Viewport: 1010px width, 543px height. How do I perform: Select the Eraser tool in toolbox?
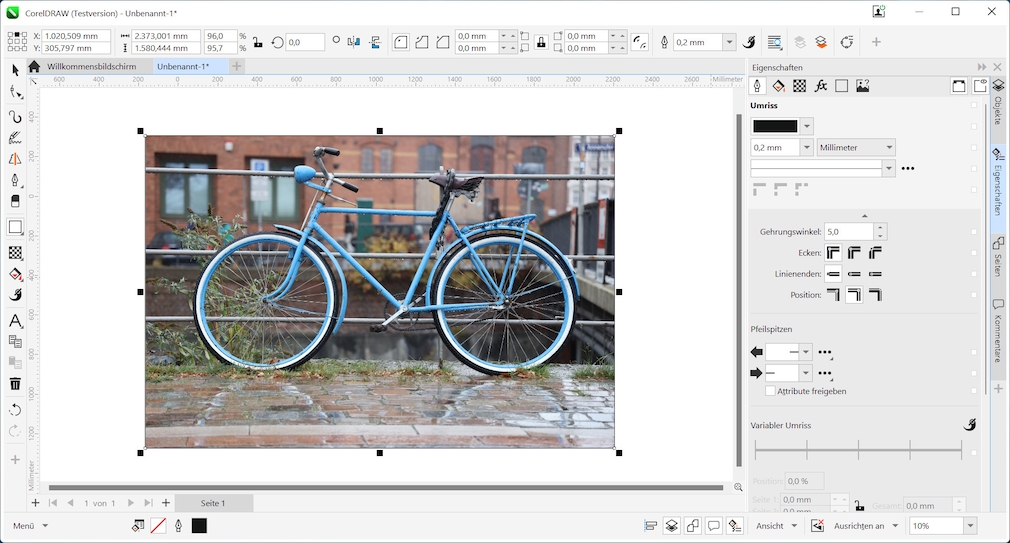click(x=15, y=201)
